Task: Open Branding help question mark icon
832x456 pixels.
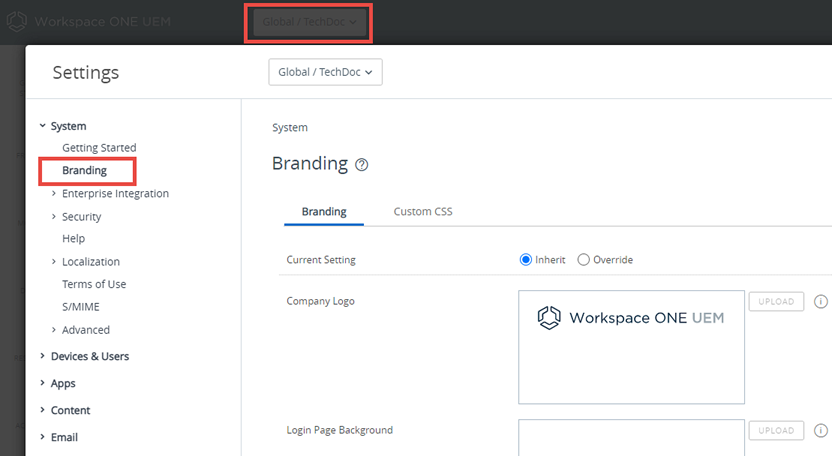Action: (361, 165)
